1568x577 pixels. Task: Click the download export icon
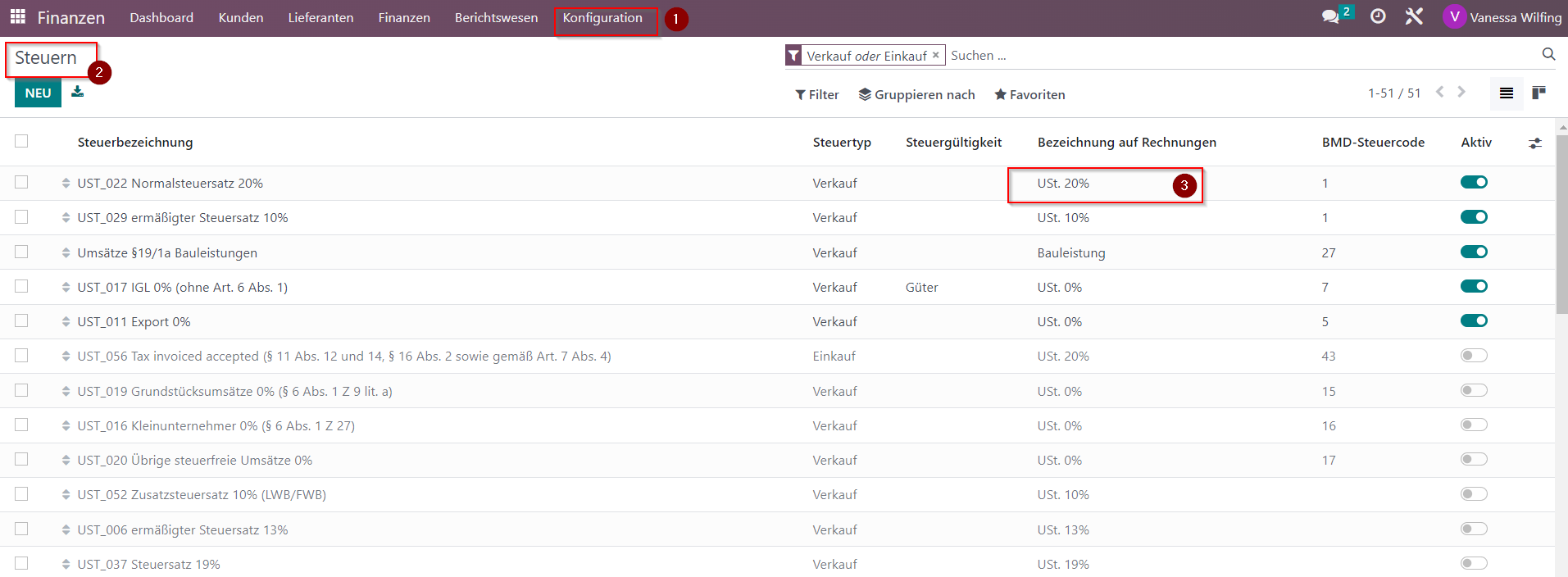click(77, 92)
